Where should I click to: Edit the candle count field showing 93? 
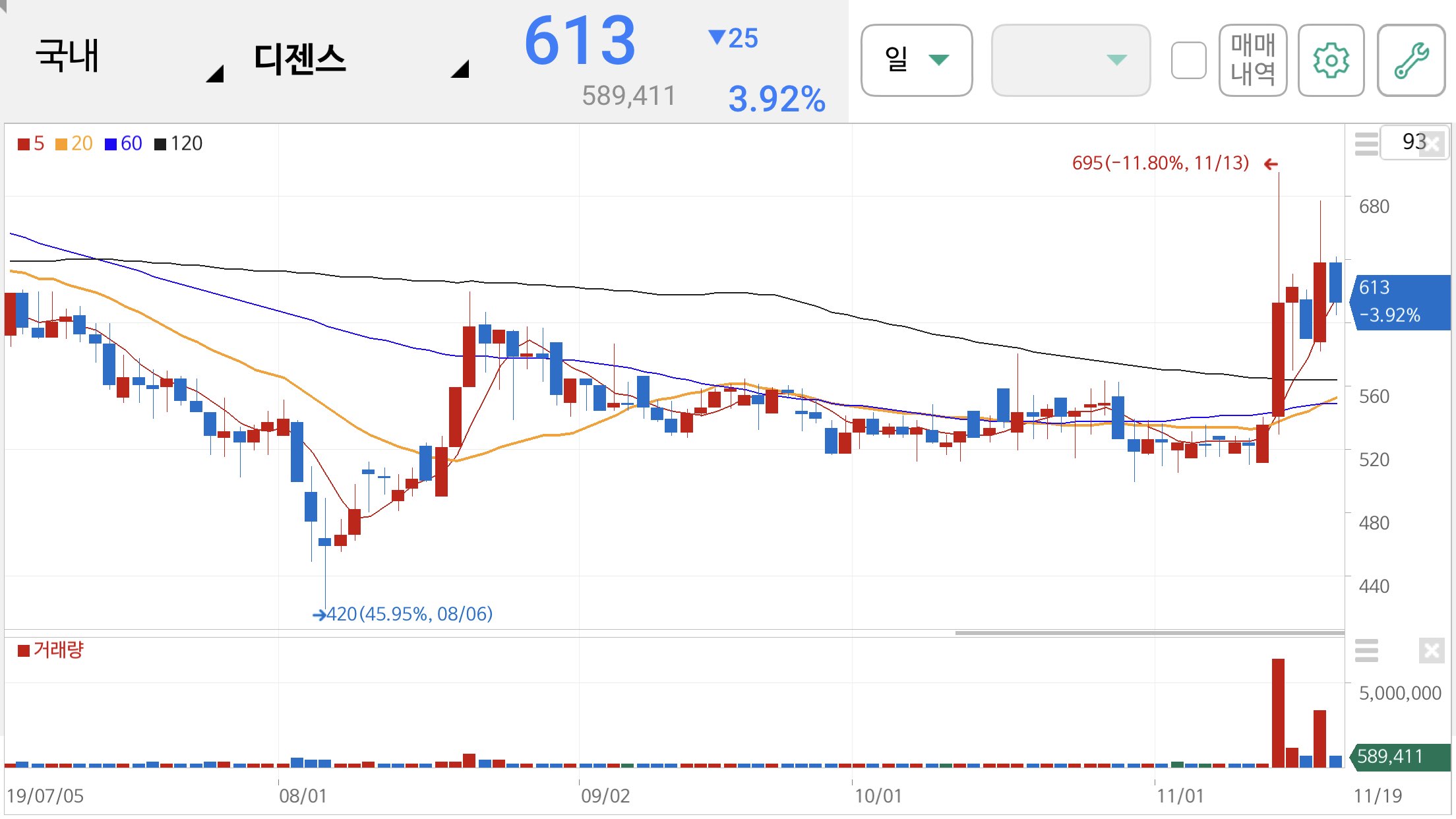1414,142
